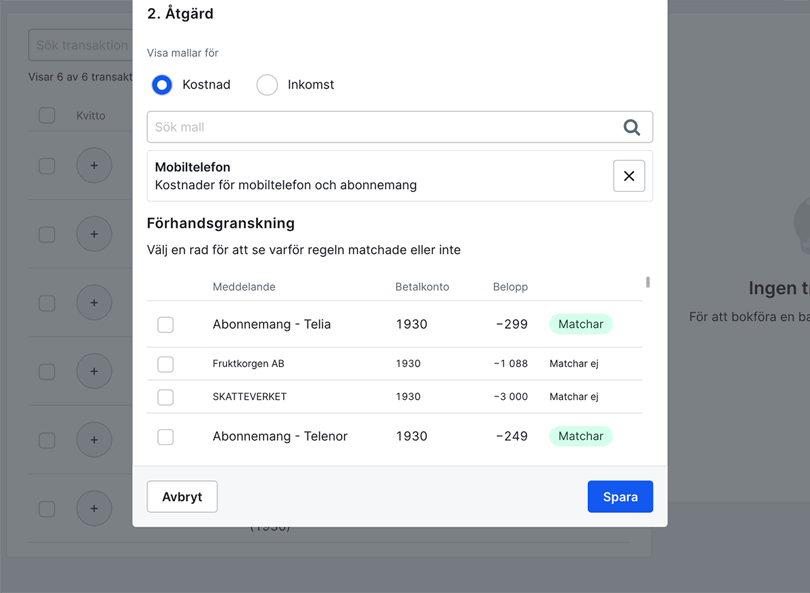
Task: Add receipt on the second transaction row
Action: click(x=94, y=234)
